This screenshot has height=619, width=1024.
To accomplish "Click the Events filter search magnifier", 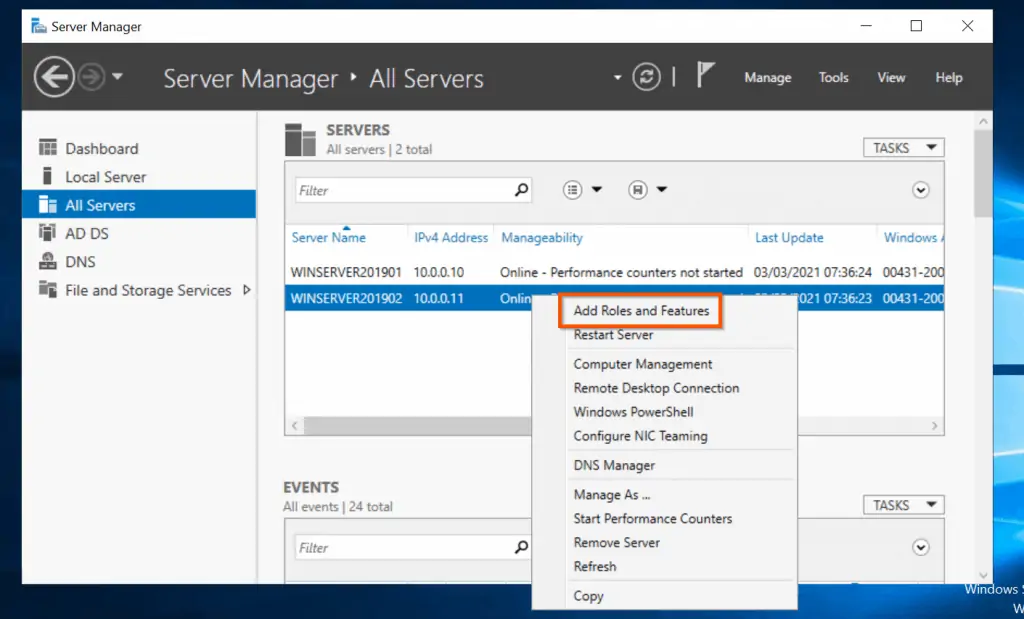I will tap(521, 547).
